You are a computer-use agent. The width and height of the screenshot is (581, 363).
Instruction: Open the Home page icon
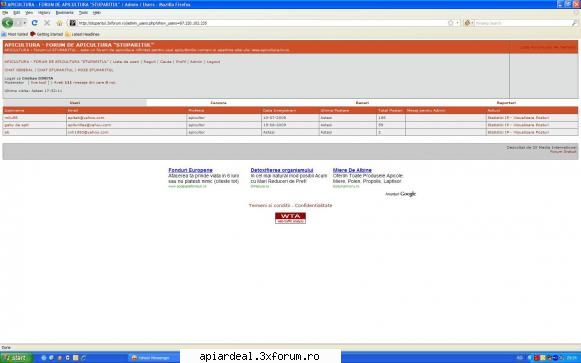point(59,23)
